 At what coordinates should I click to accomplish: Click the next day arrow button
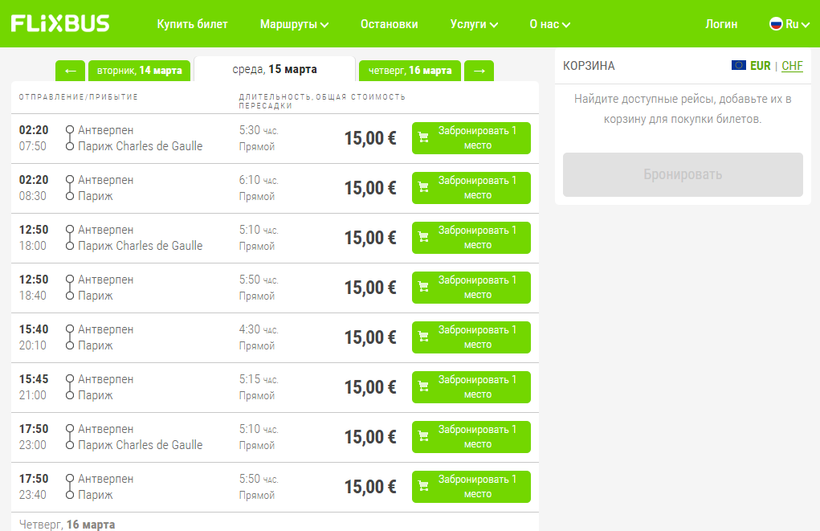click(479, 71)
